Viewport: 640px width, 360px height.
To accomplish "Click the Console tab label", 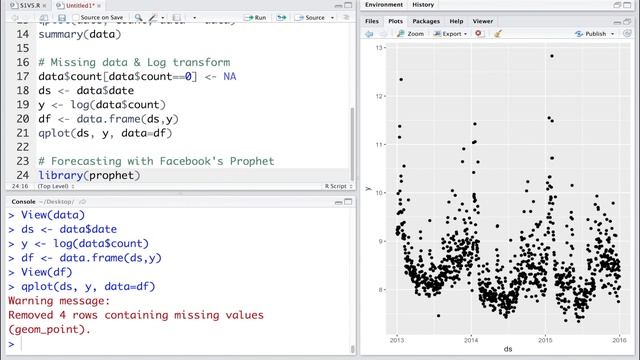I will 23,202.
